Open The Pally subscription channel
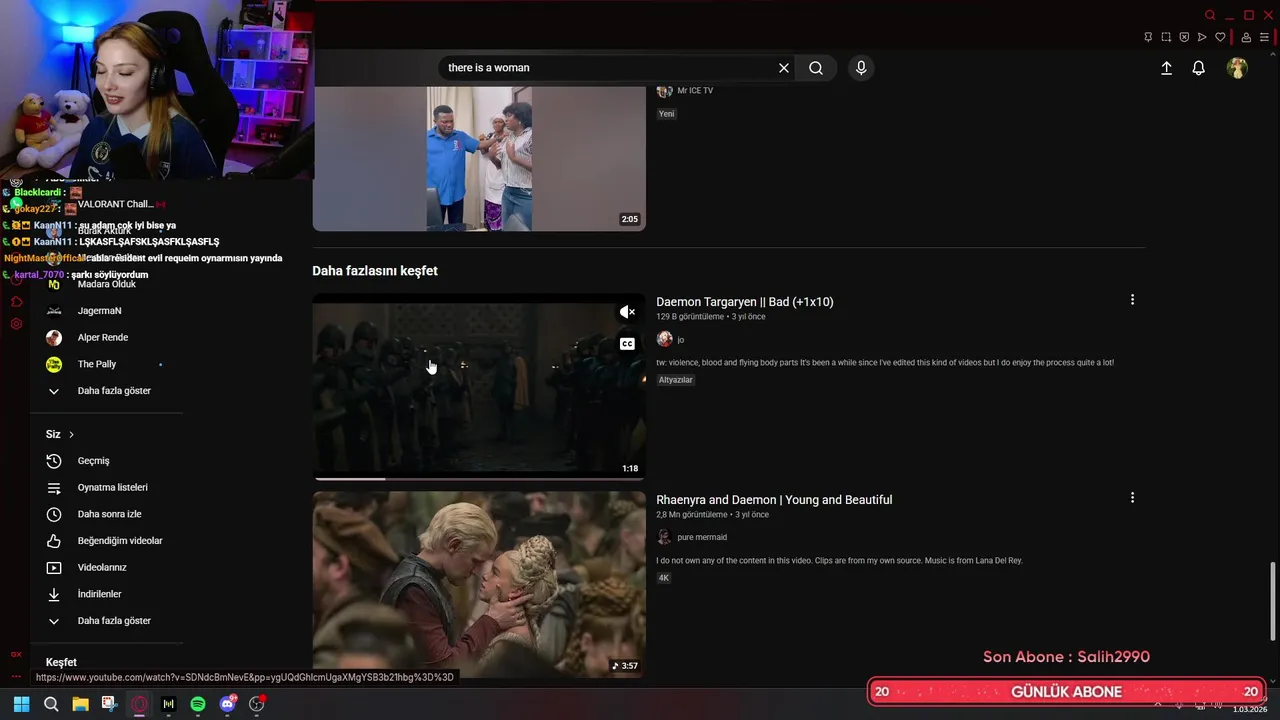Screen dimensions: 1280x720 [x=97, y=364]
